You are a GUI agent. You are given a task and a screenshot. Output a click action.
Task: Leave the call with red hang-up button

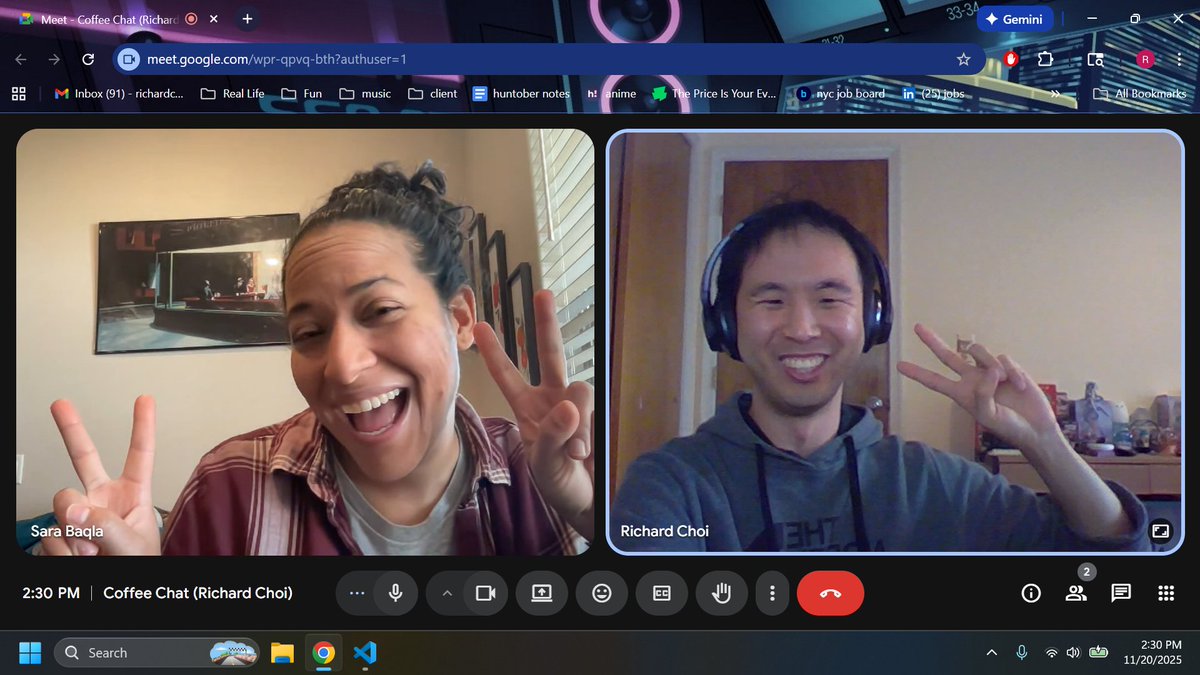pyautogui.click(x=830, y=593)
